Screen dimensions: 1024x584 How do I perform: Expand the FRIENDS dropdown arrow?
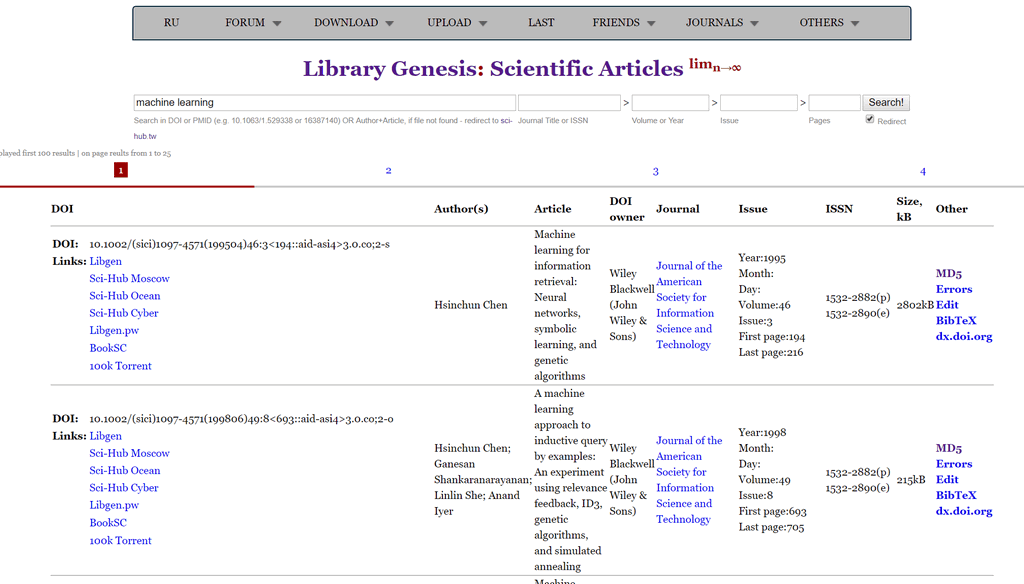pyautogui.click(x=651, y=24)
